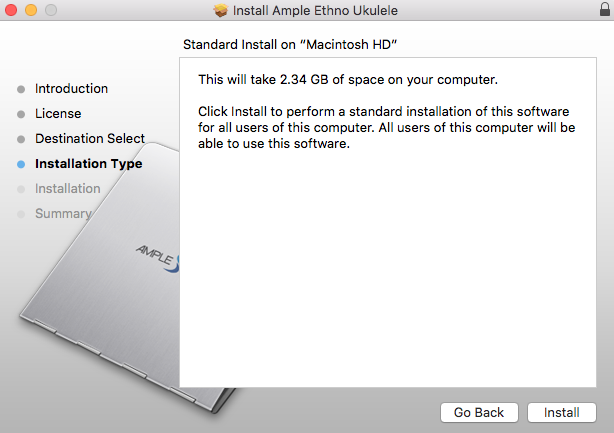614x433 pixels.
Task: Click the disabled gray zoom window button
Action: pos(50,11)
